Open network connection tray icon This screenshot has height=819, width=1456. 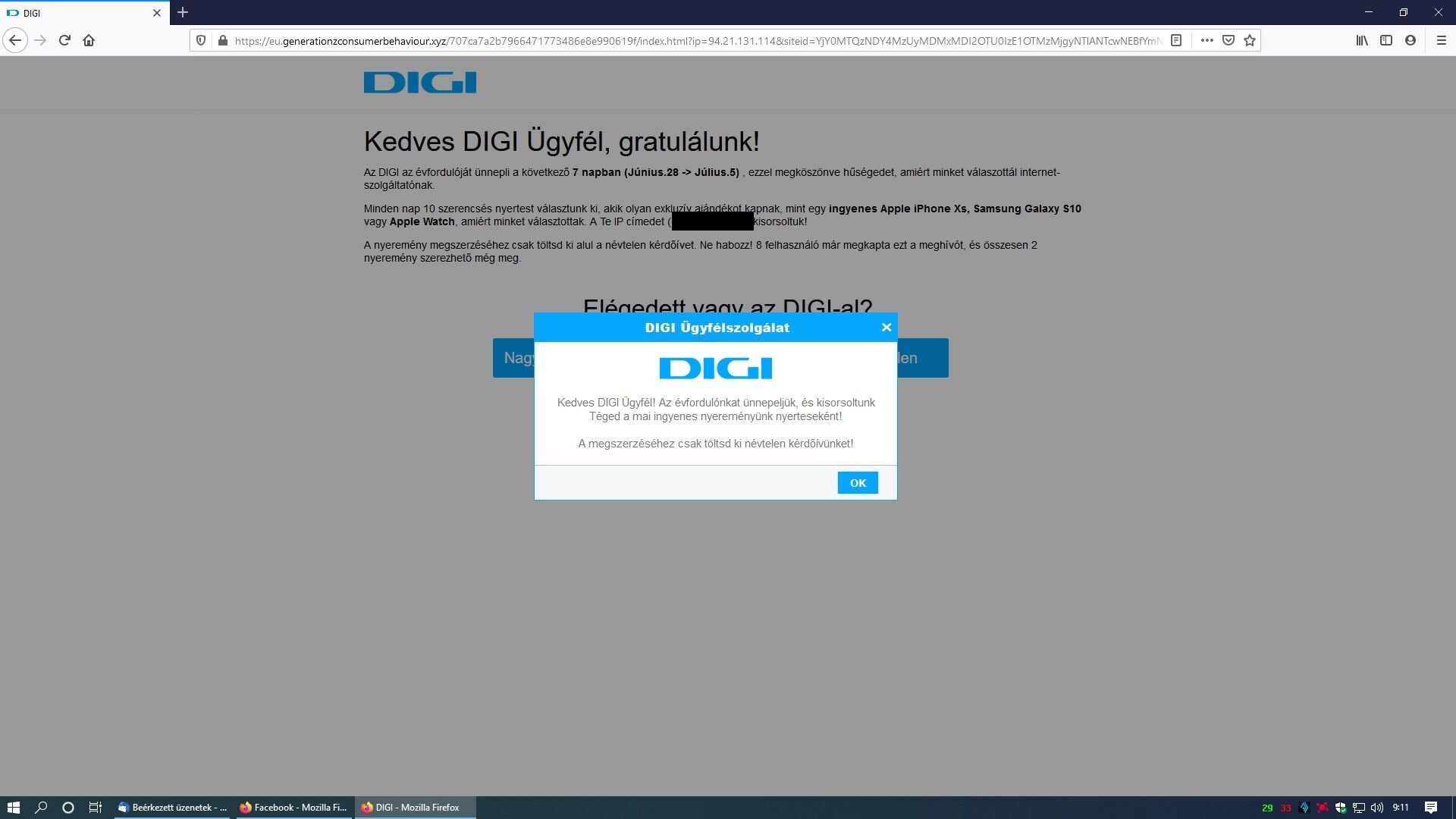point(1359,808)
